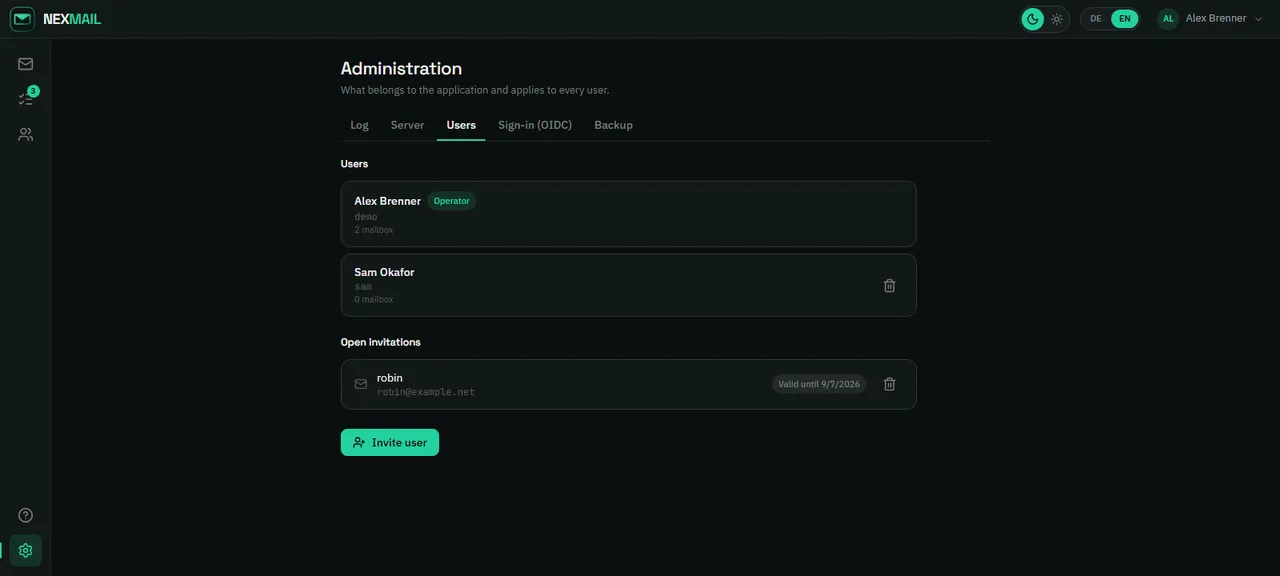Click the 2 mailbox count text
This screenshot has width=1280, height=576.
374,230
